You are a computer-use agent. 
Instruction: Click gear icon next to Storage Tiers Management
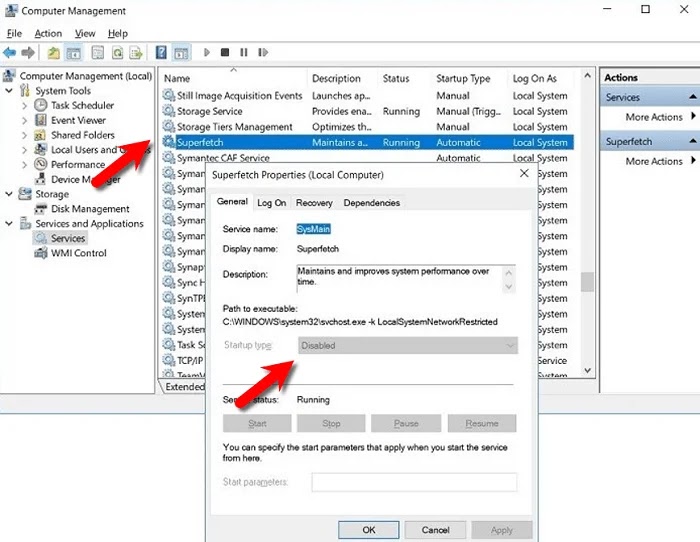(x=169, y=127)
